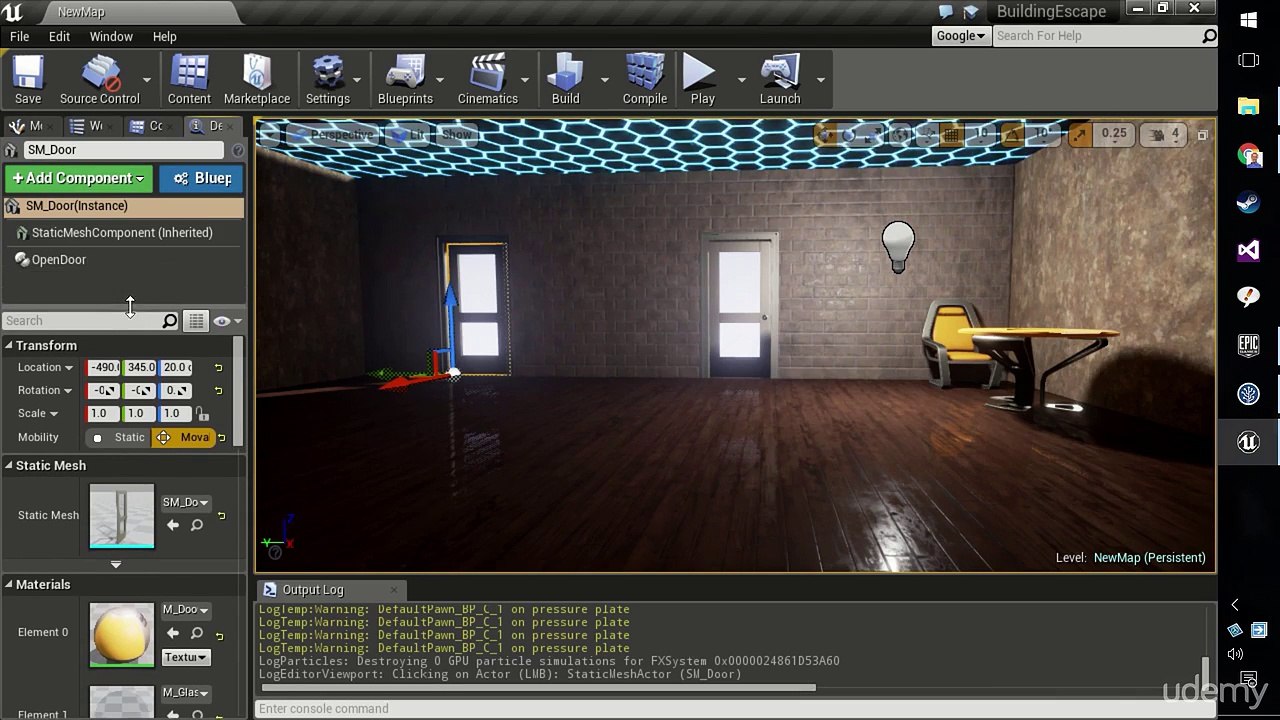
Task: Open Add Component dropdown
Action: click(x=79, y=178)
